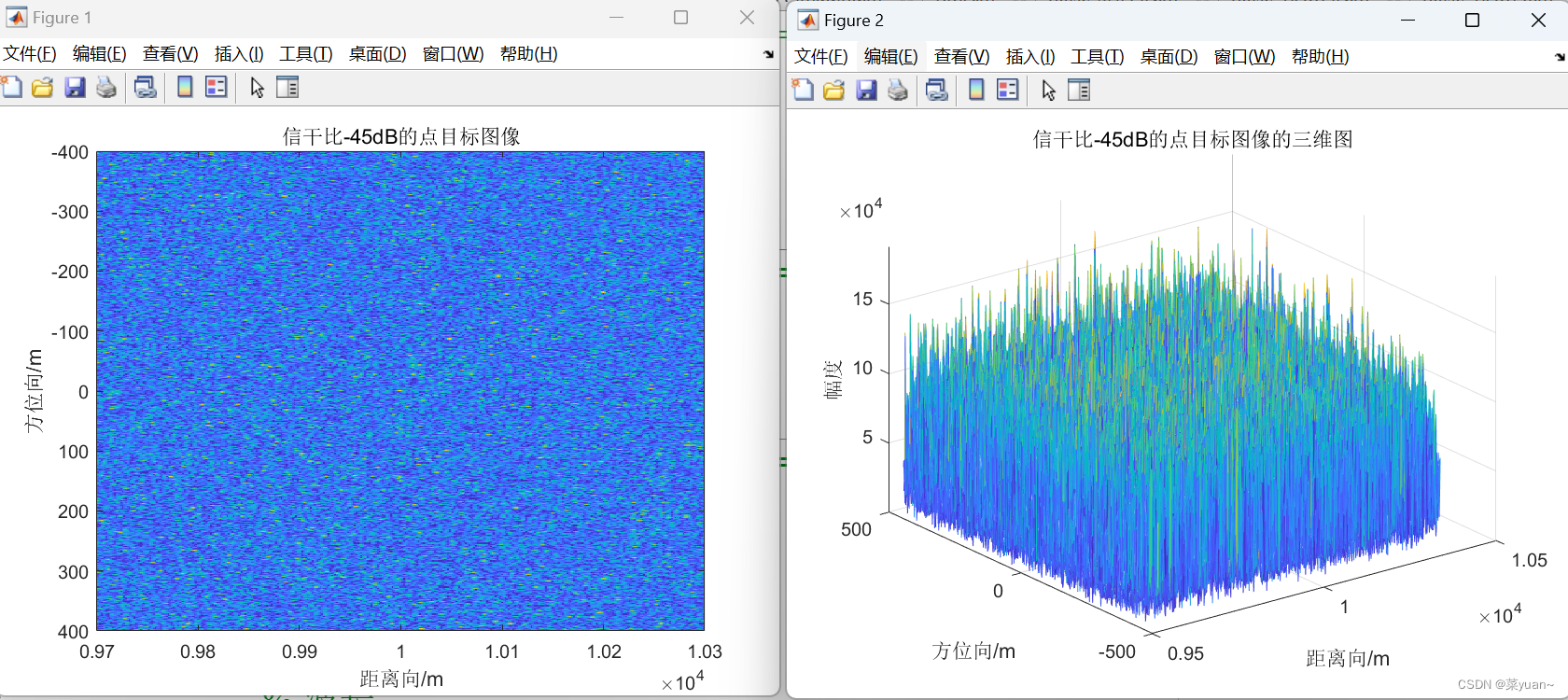
Task: Click the 1.05 tick label in Figure 2
Action: (1530, 560)
